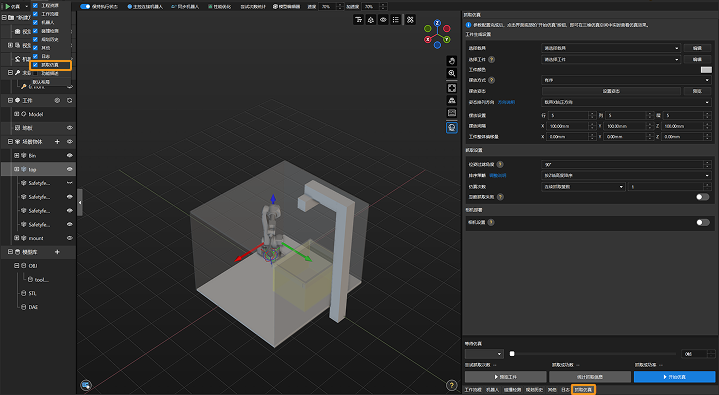719x395 pixels.
Task: Click the middle statistics button beside 开始仿真
Action: (x=590, y=377)
